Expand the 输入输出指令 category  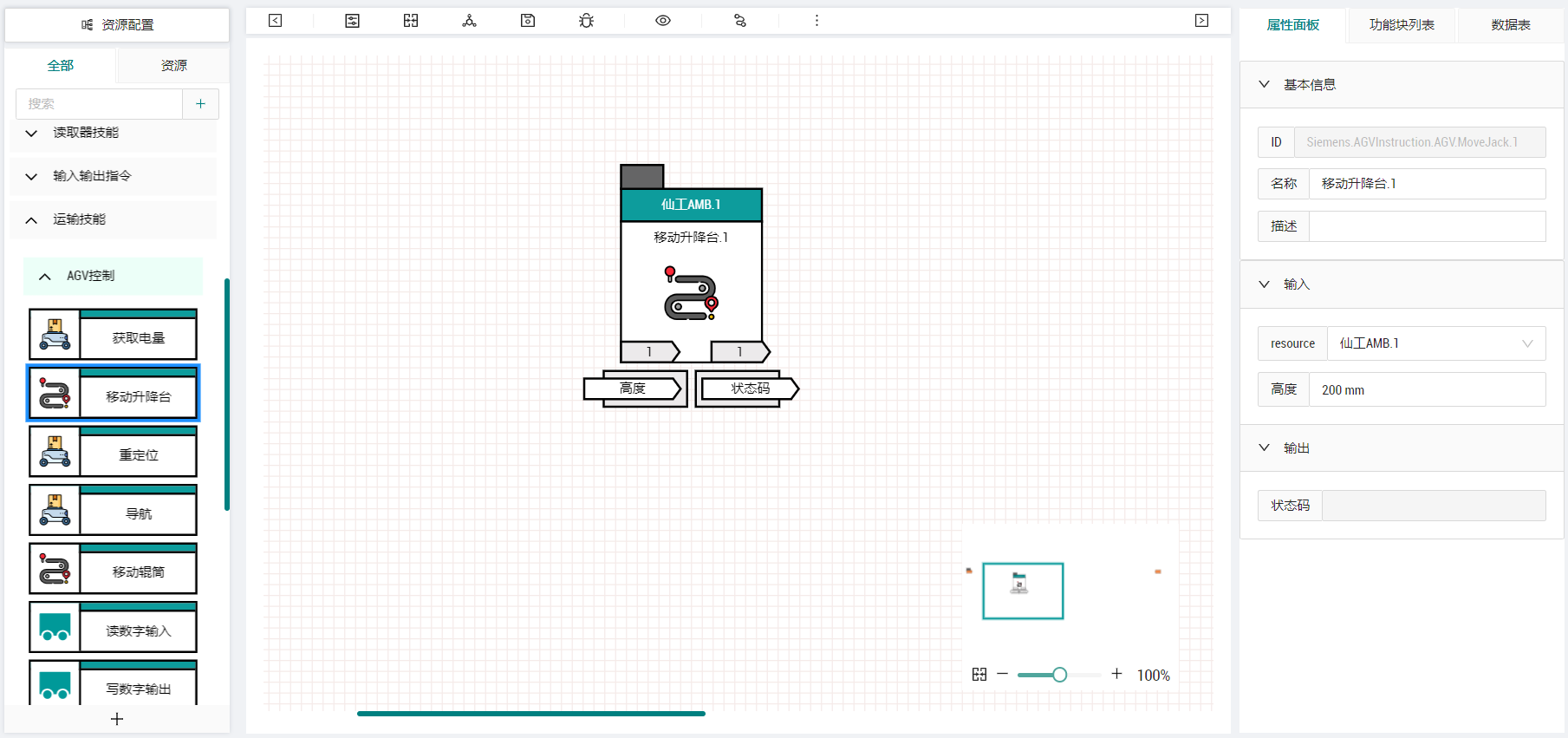[31, 177]
